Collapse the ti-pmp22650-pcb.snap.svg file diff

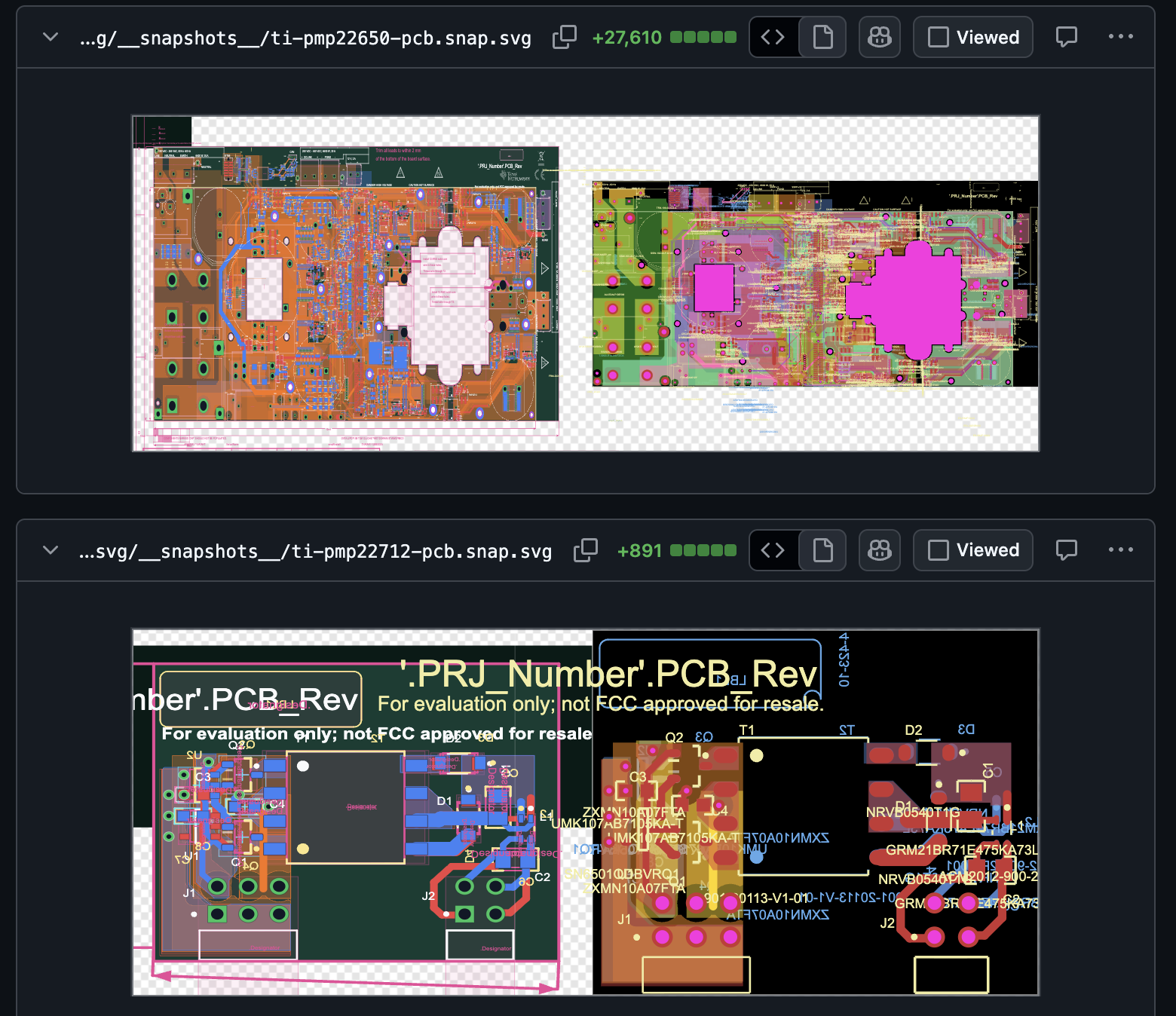pyautogui.click(x=51, y=37)
